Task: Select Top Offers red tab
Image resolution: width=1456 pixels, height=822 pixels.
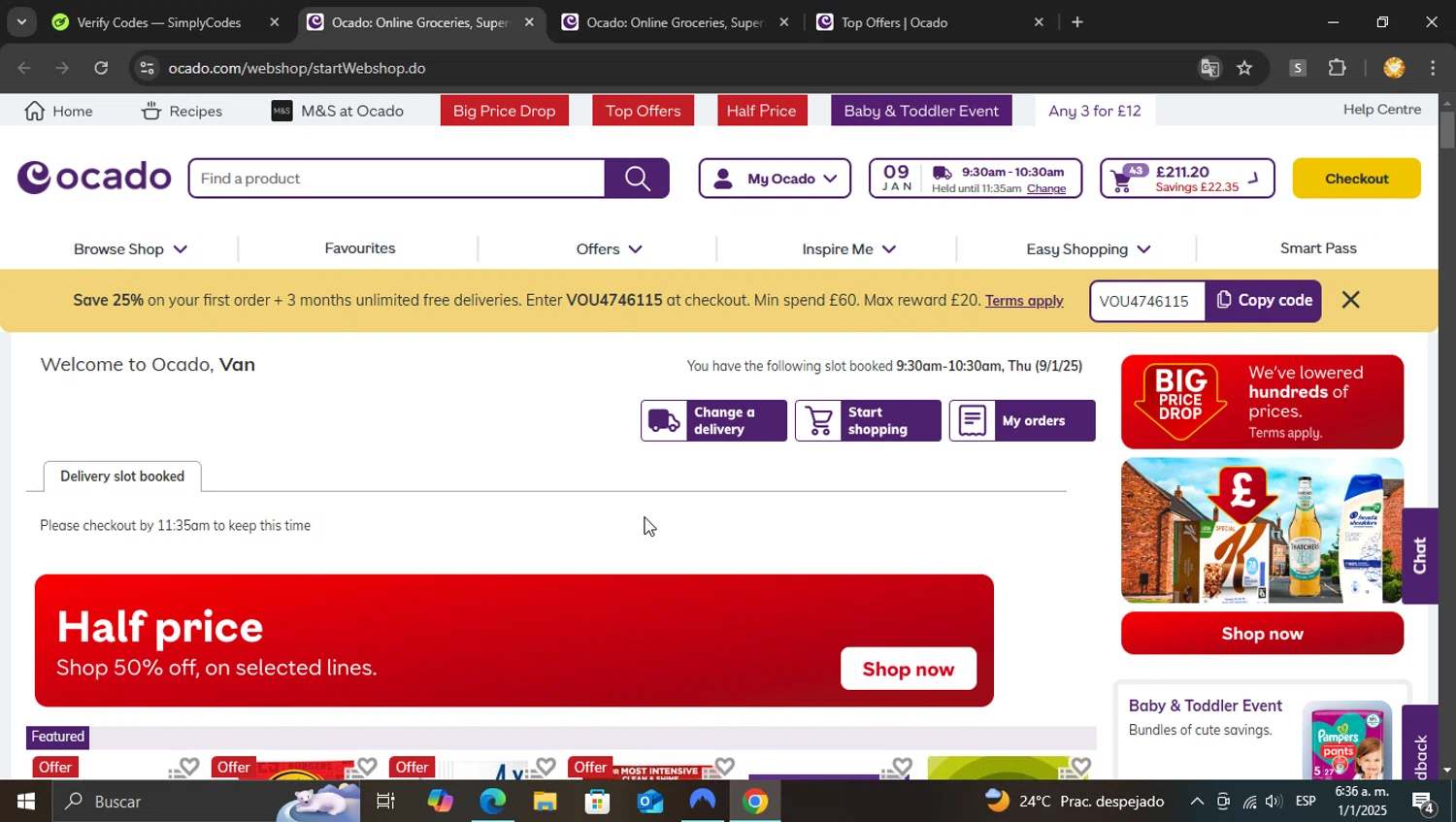Action: click(x=643, y=111)
